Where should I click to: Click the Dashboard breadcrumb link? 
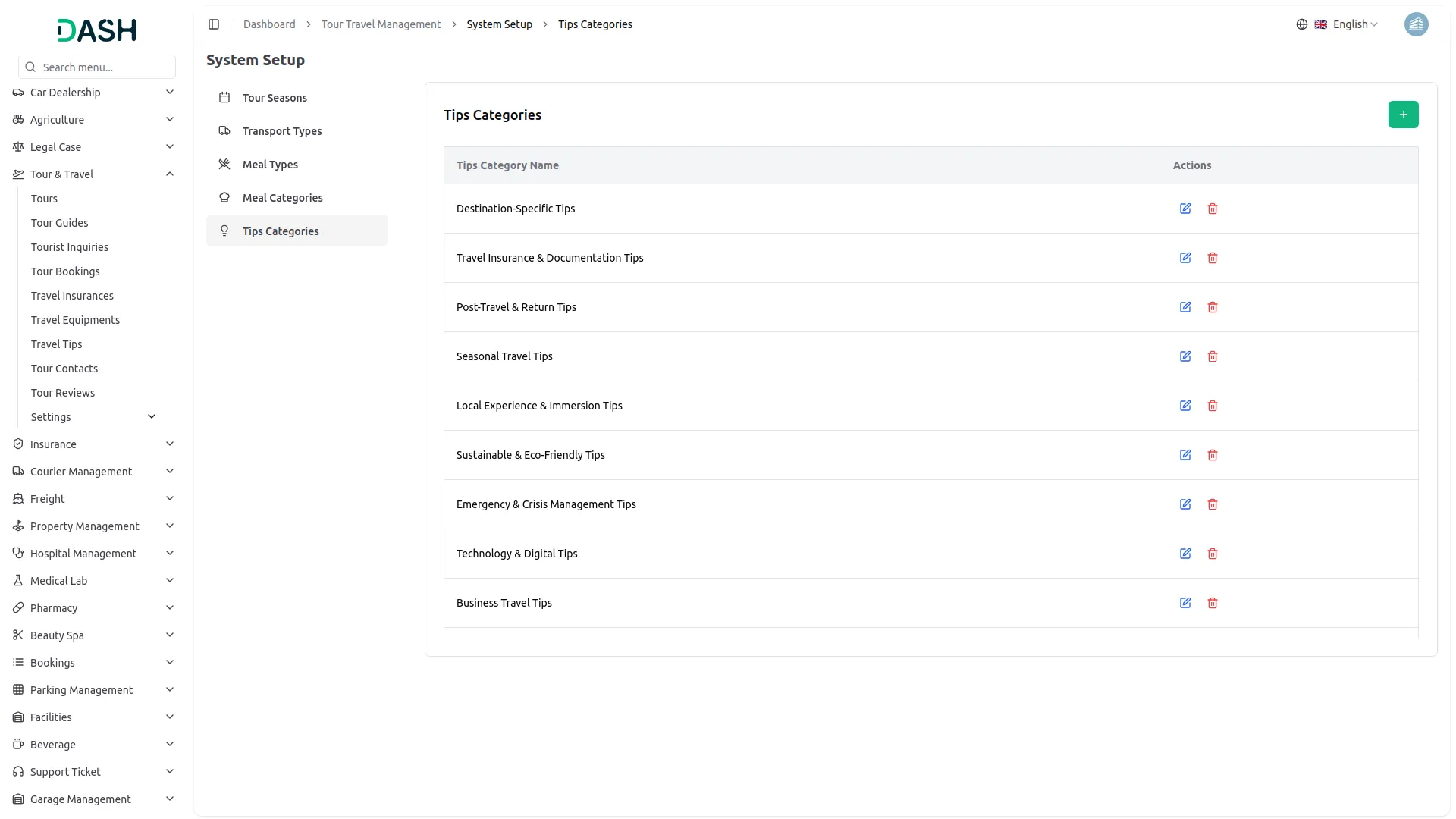(x=269, y=24)
